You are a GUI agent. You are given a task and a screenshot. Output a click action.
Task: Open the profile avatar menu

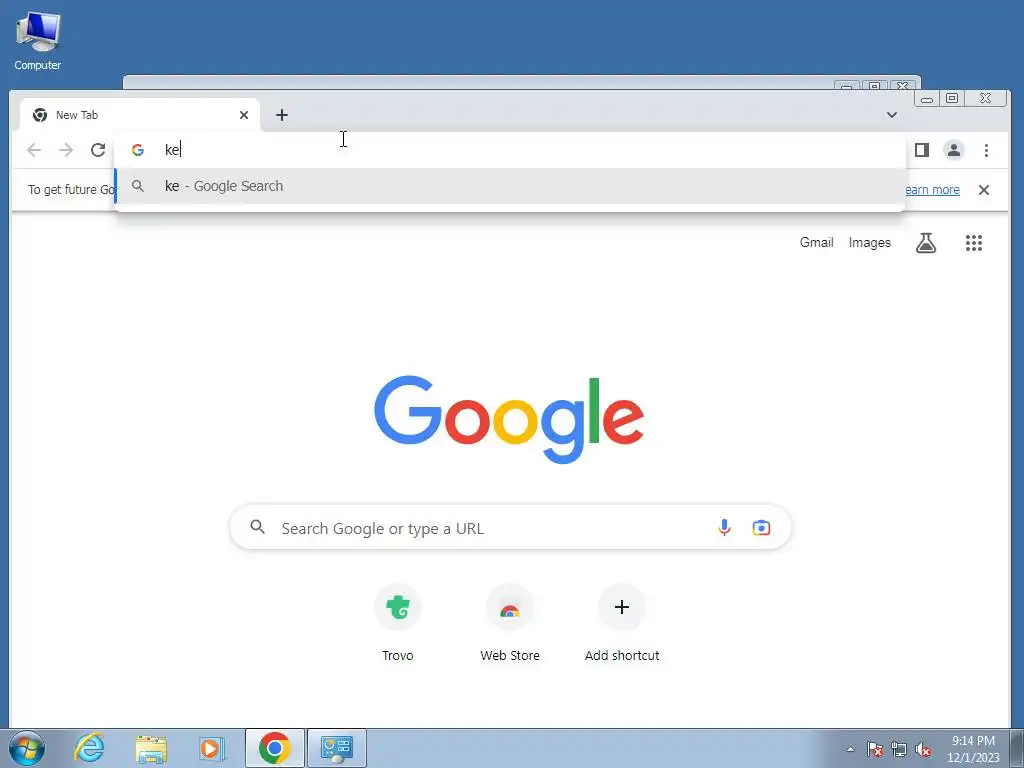coord(953,150)
